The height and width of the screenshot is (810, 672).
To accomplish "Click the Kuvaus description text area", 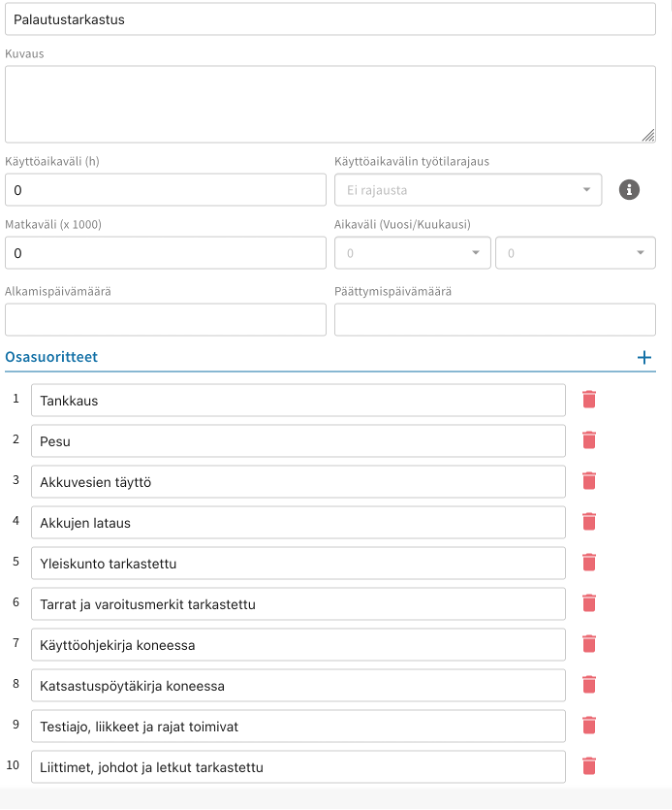I will point(330,104).
